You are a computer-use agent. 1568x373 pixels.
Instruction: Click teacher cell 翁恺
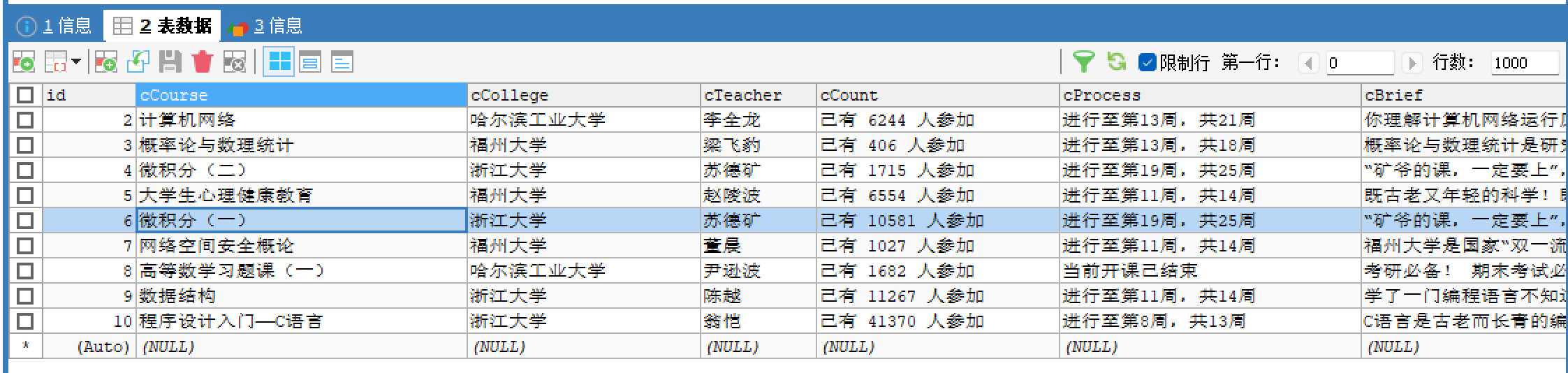(758, 321)
